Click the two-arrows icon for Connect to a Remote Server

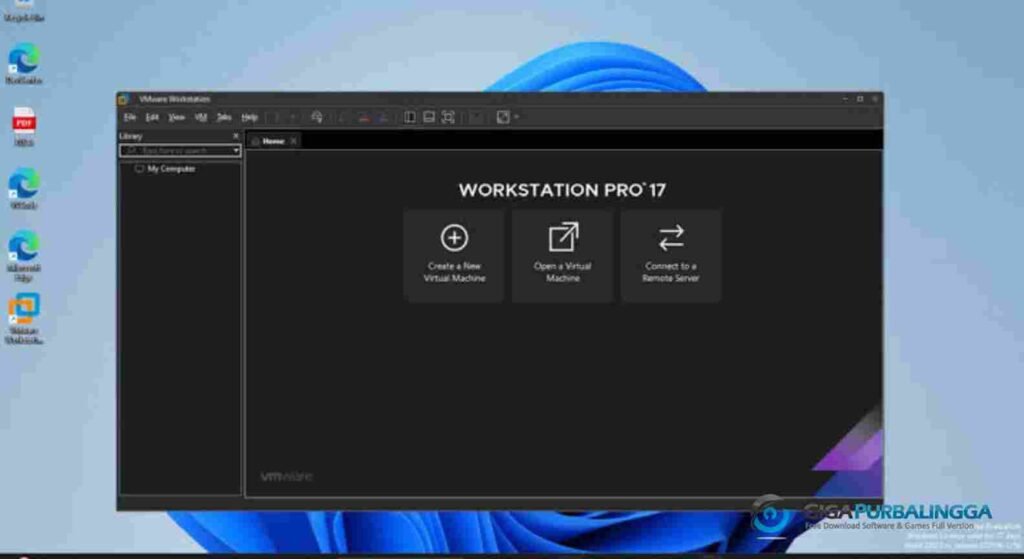(x=671, y=238)
